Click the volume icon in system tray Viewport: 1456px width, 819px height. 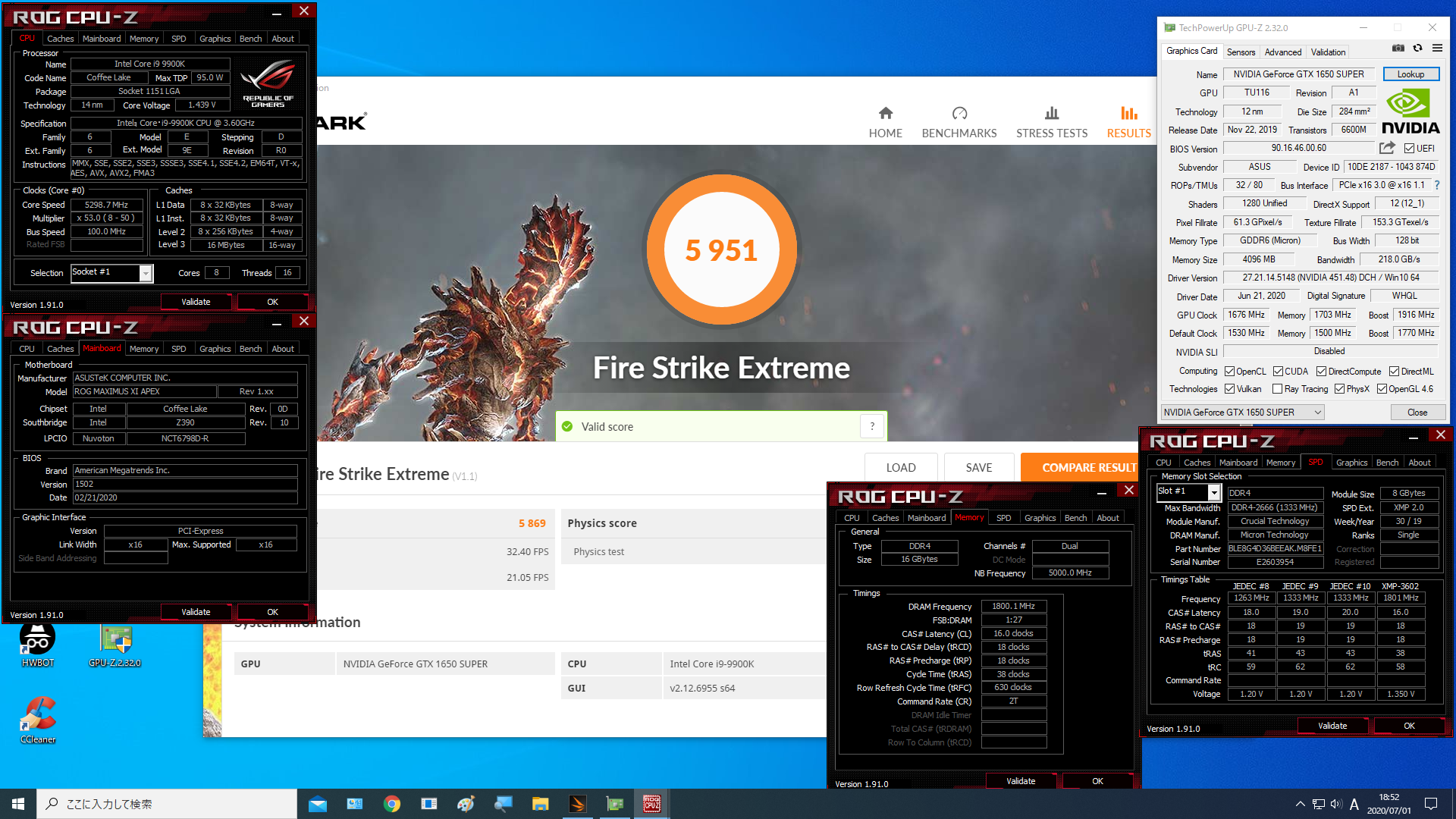tap(1335, 804)
